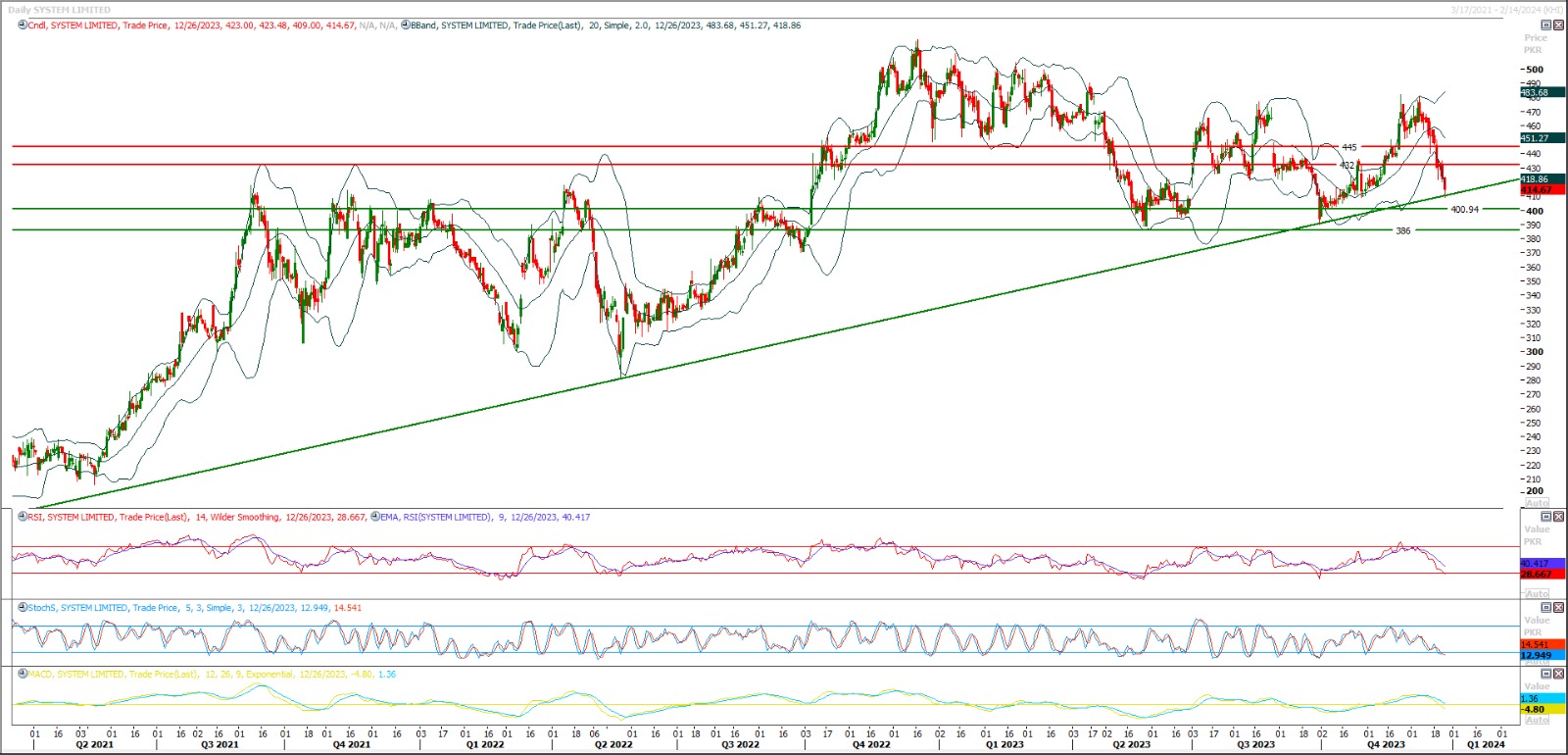Click the chart date range label

pyautogui.click(x=1507, y=10)
